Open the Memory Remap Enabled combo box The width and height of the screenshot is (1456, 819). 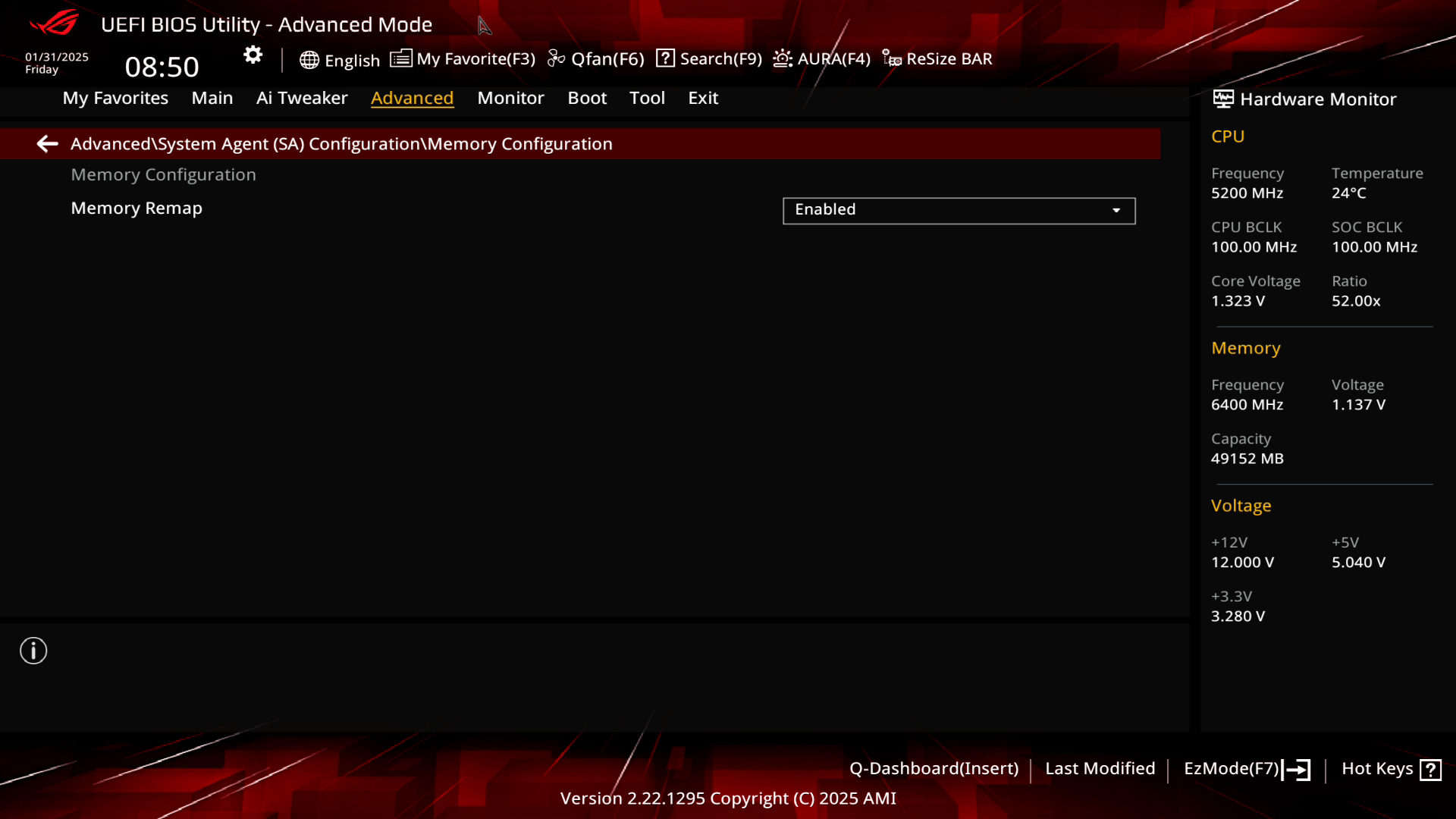coord(959,211)
